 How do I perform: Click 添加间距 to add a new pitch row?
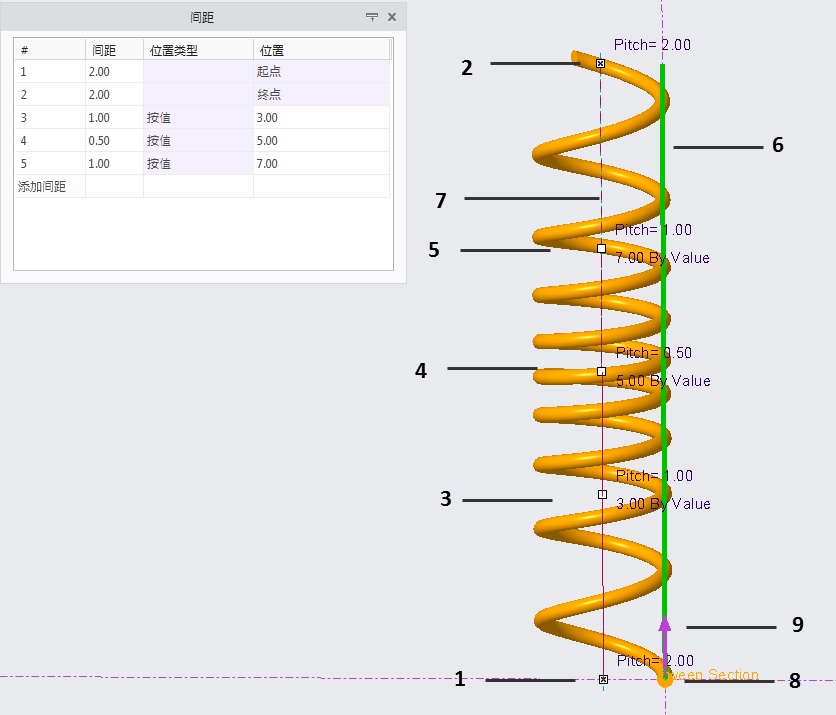[x=42, y=187]
